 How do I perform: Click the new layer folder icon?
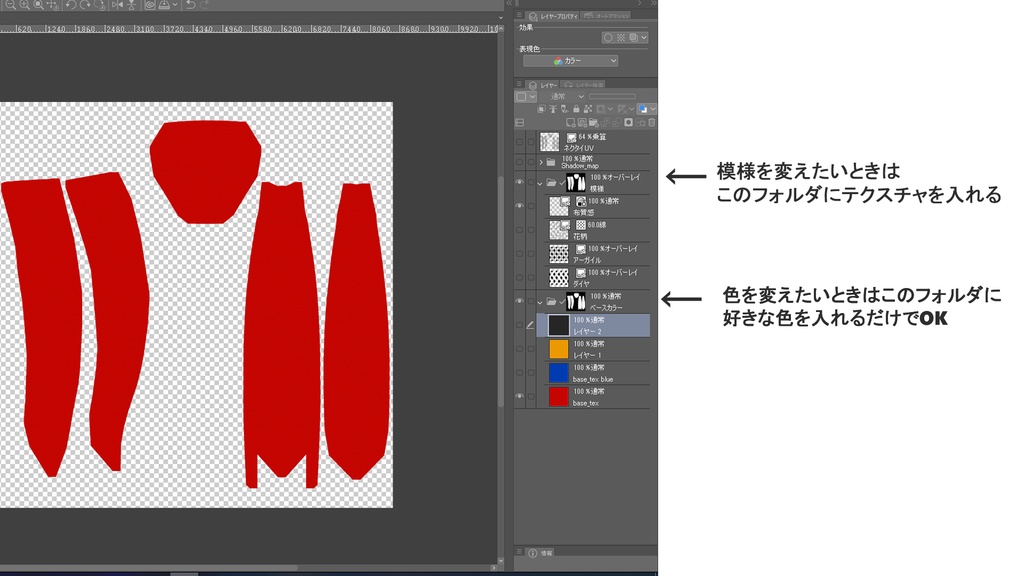[594, 122]
